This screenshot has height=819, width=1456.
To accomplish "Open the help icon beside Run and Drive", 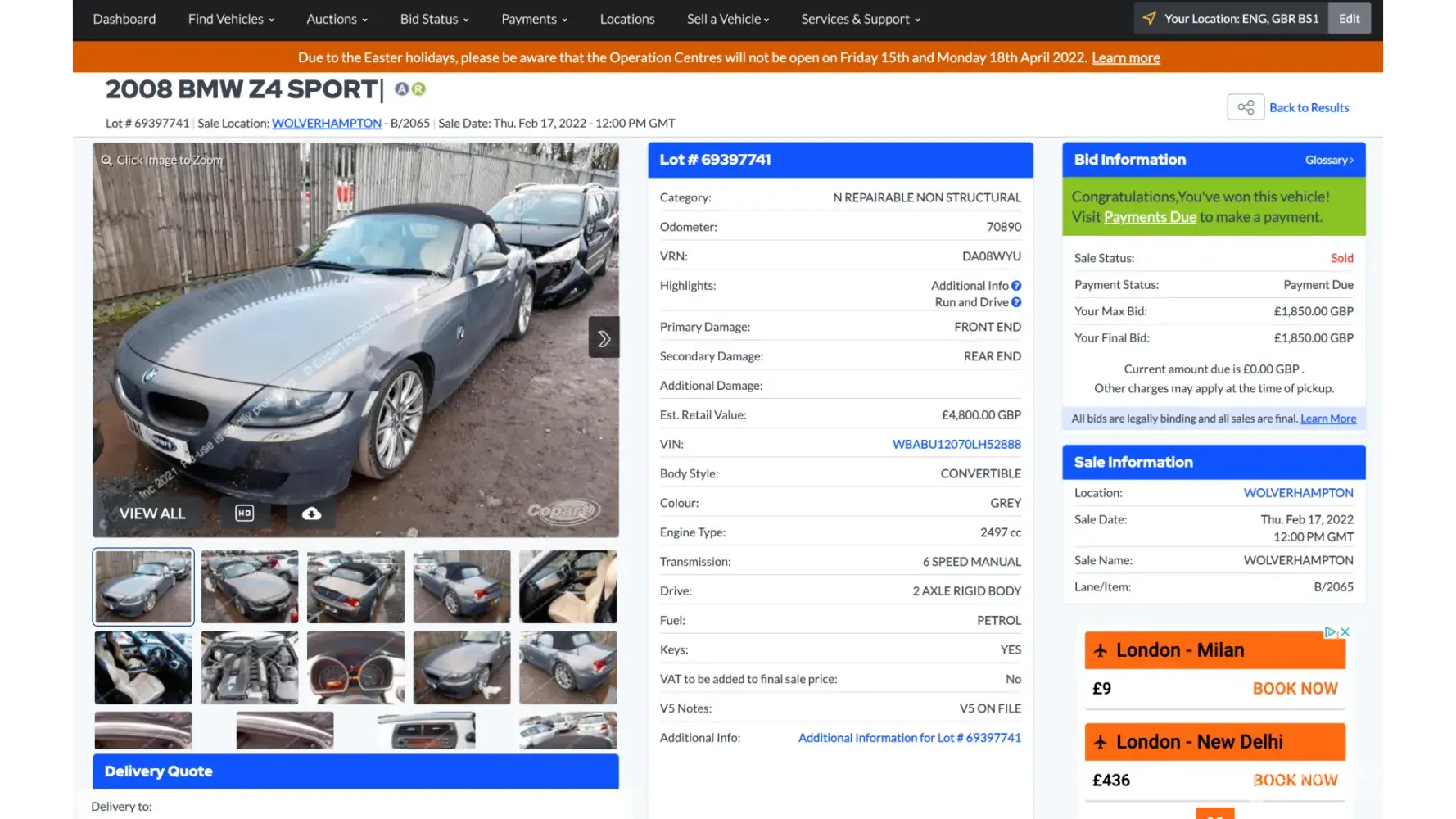I will [x=1016, y=302].
